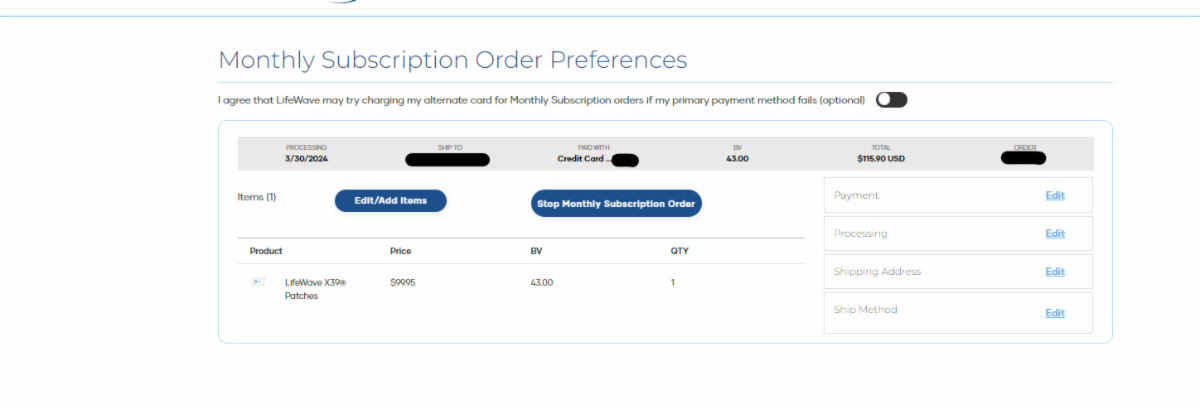Edit the Ship Method
This screenshot has height=409, width=1200.
pyautogui.click(x=1055, y=313)
